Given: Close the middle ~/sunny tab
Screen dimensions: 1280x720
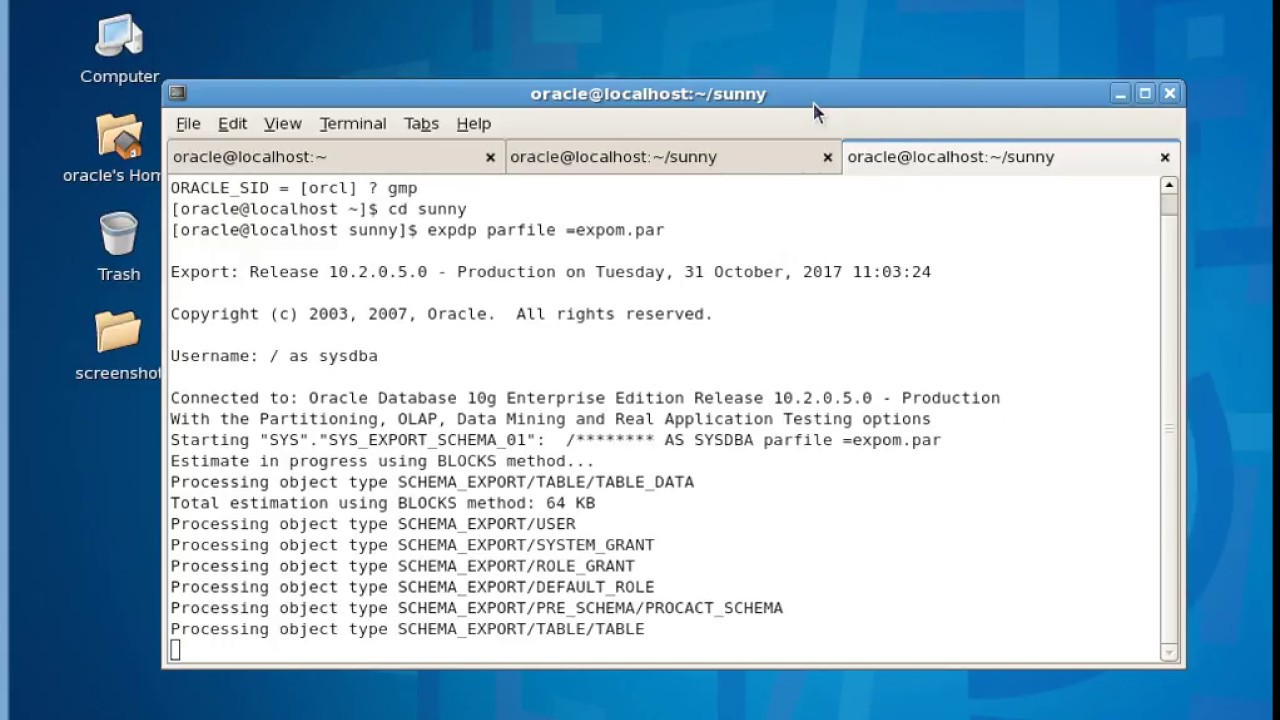Looking at the screenshot, I should [827, 157].
